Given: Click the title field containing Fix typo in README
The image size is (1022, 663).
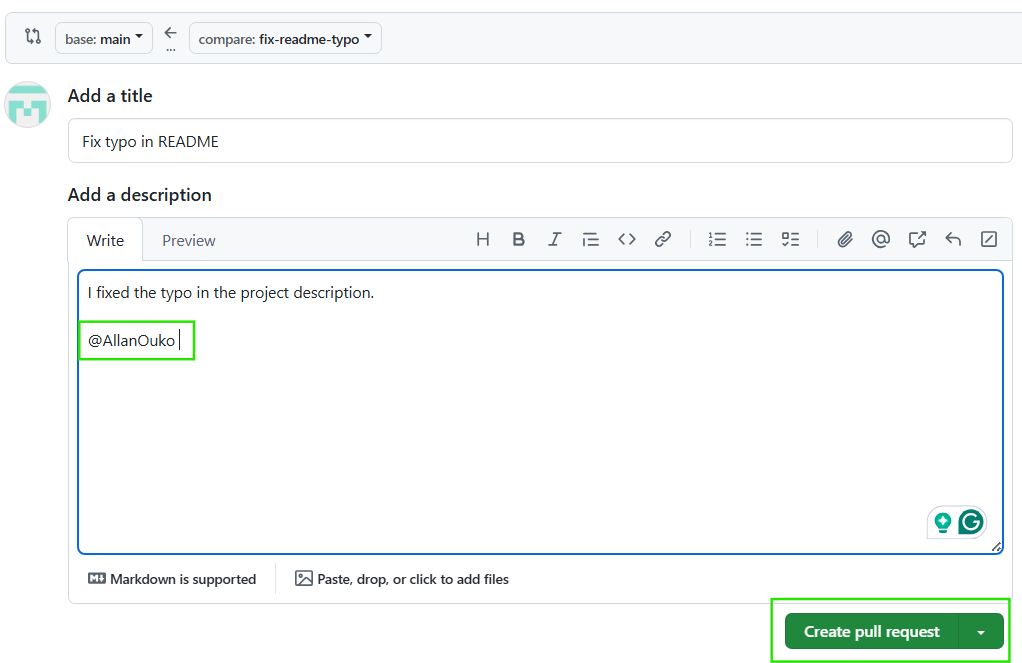Looking at the screenshot, I should [x=540, y=141].
